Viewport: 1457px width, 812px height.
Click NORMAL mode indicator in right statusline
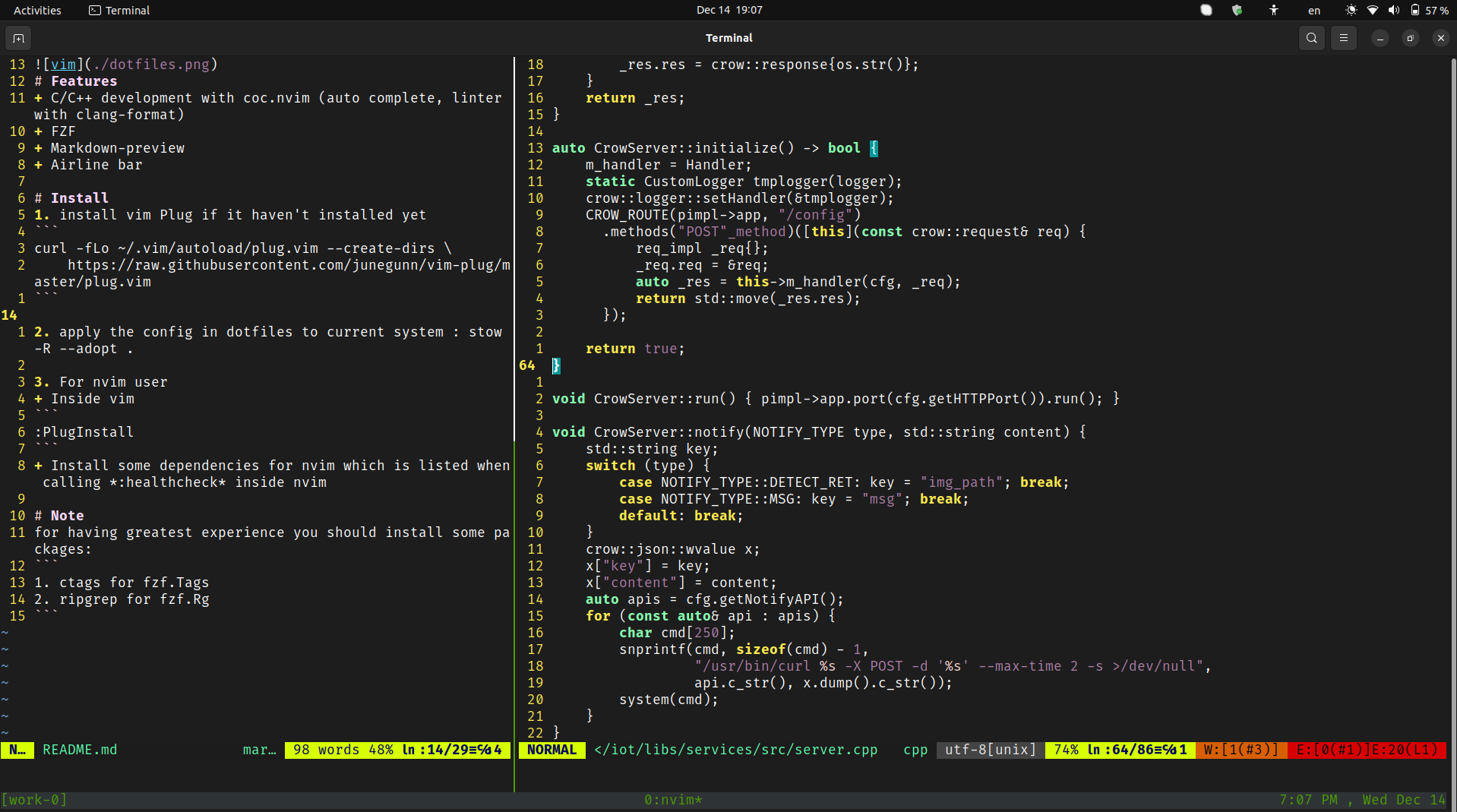pos(552,750)
